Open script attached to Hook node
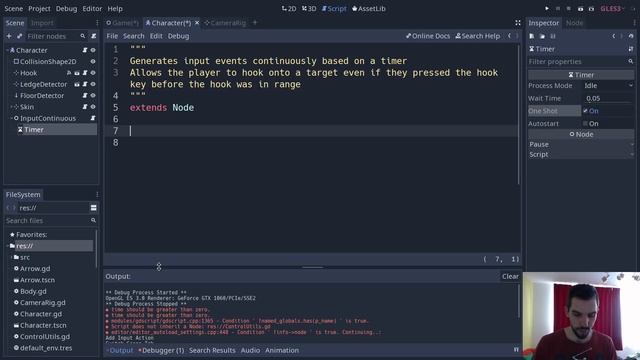640x360 pixels. 85,73
